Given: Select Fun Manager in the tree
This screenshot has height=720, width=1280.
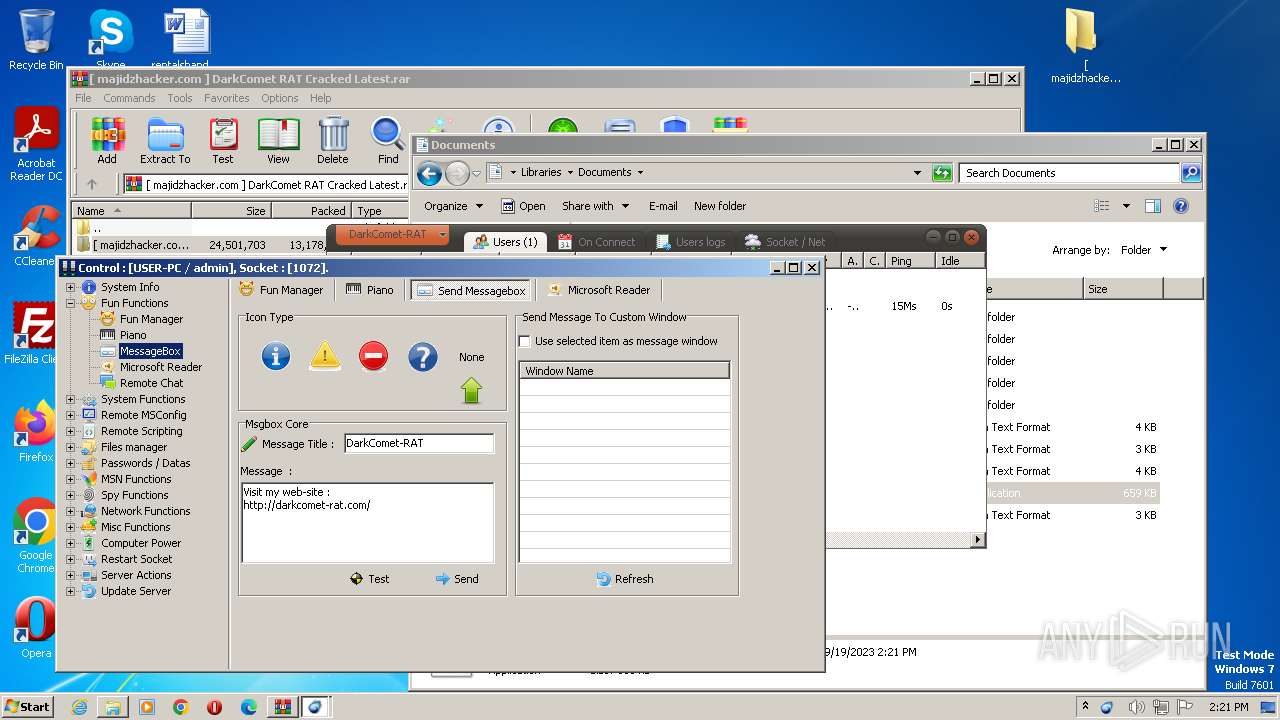Looking at the screenshot, I should (151, 319).
